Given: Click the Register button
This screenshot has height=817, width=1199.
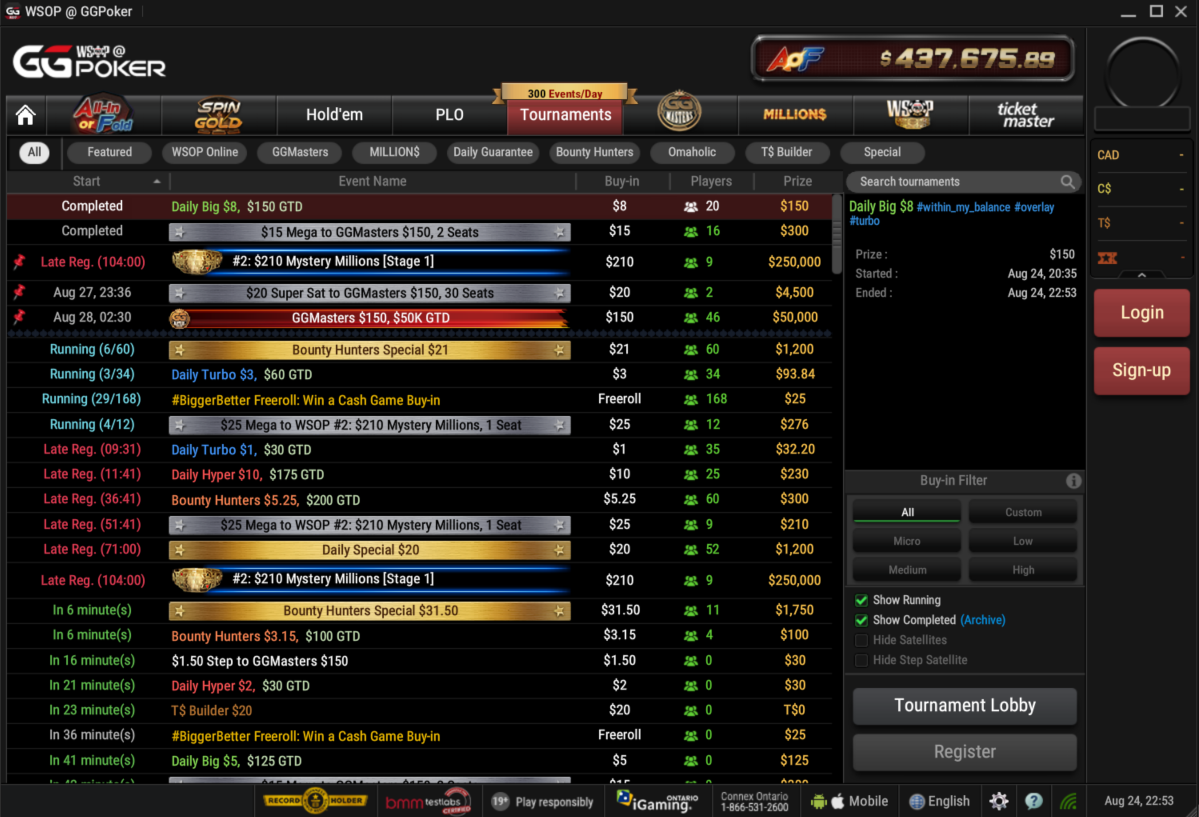Looking at the screenshot, I should [964, 752].
